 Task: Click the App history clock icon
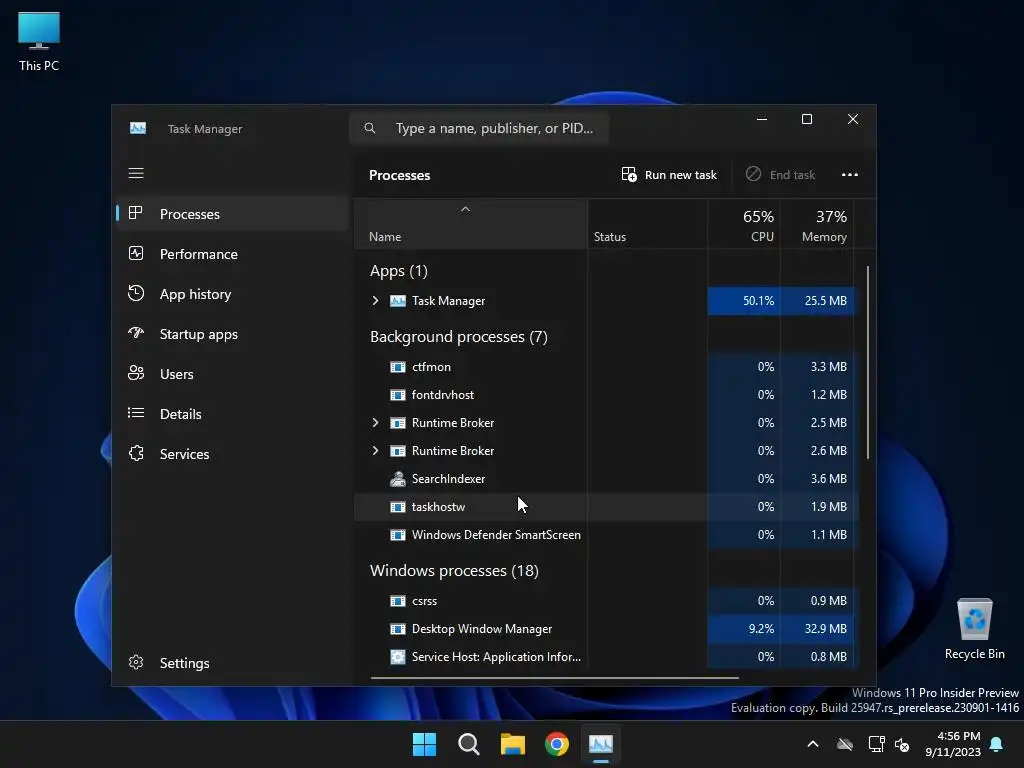[136, 293]
